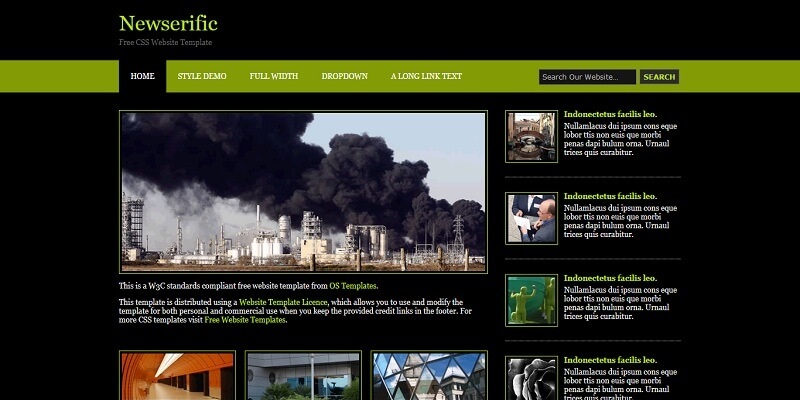Open the first Indonectetus facilis leo headline
Image resolution: width=800 pixels, height=400 pixels.
click(x=610, y=114)
